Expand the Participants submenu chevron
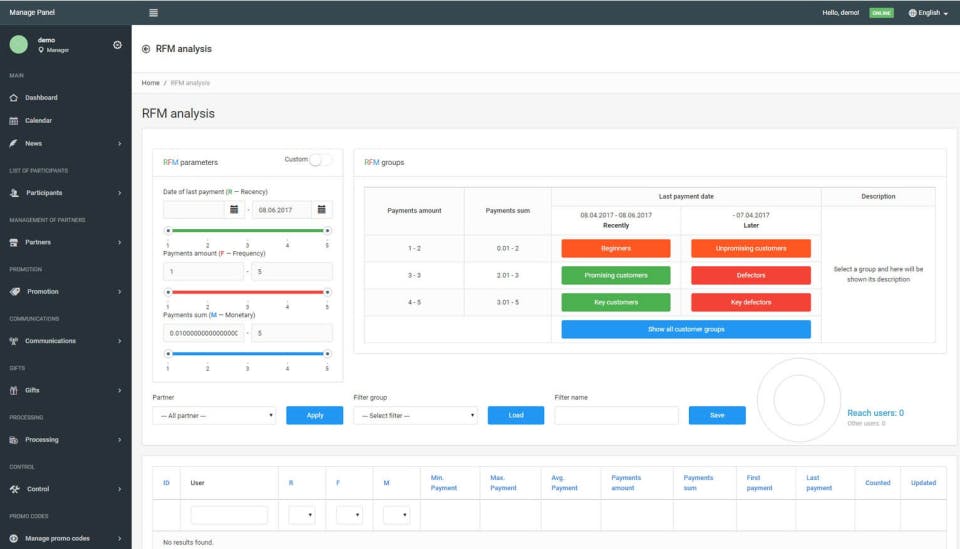Screen dimensions: 960x549 119,193
